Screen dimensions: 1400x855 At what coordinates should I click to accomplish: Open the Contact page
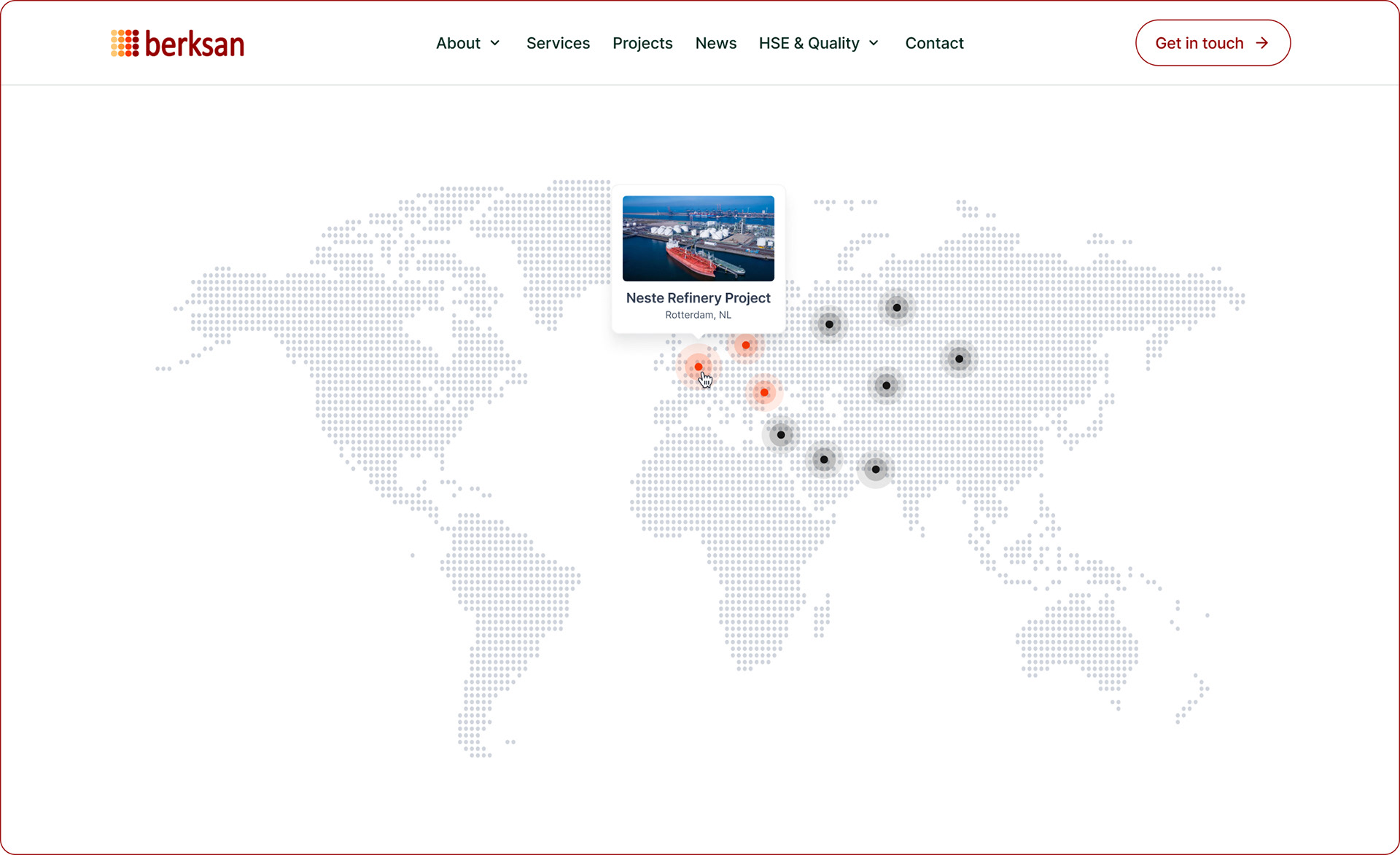(x=934, y=43)
